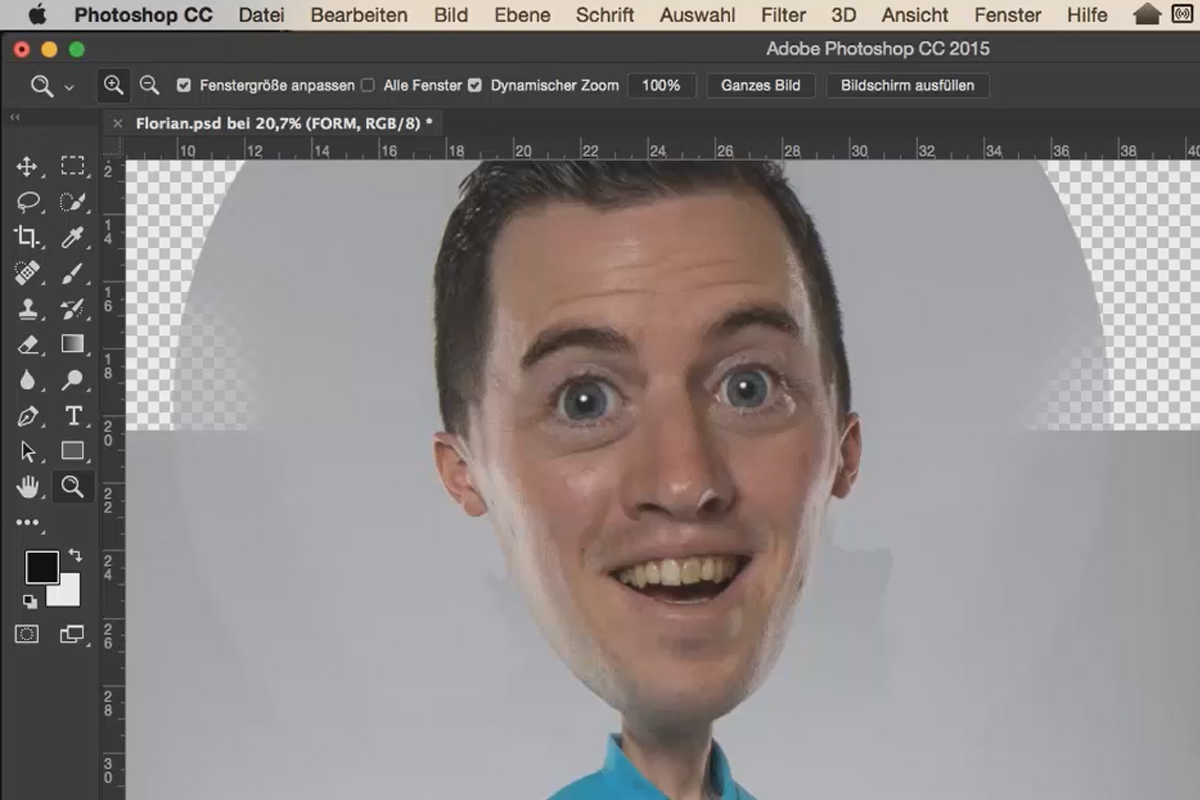Choose Zoom In mode in options bar
This screenshot has height=800, width=1200.
pyautogui.click(x=114, y=86)
